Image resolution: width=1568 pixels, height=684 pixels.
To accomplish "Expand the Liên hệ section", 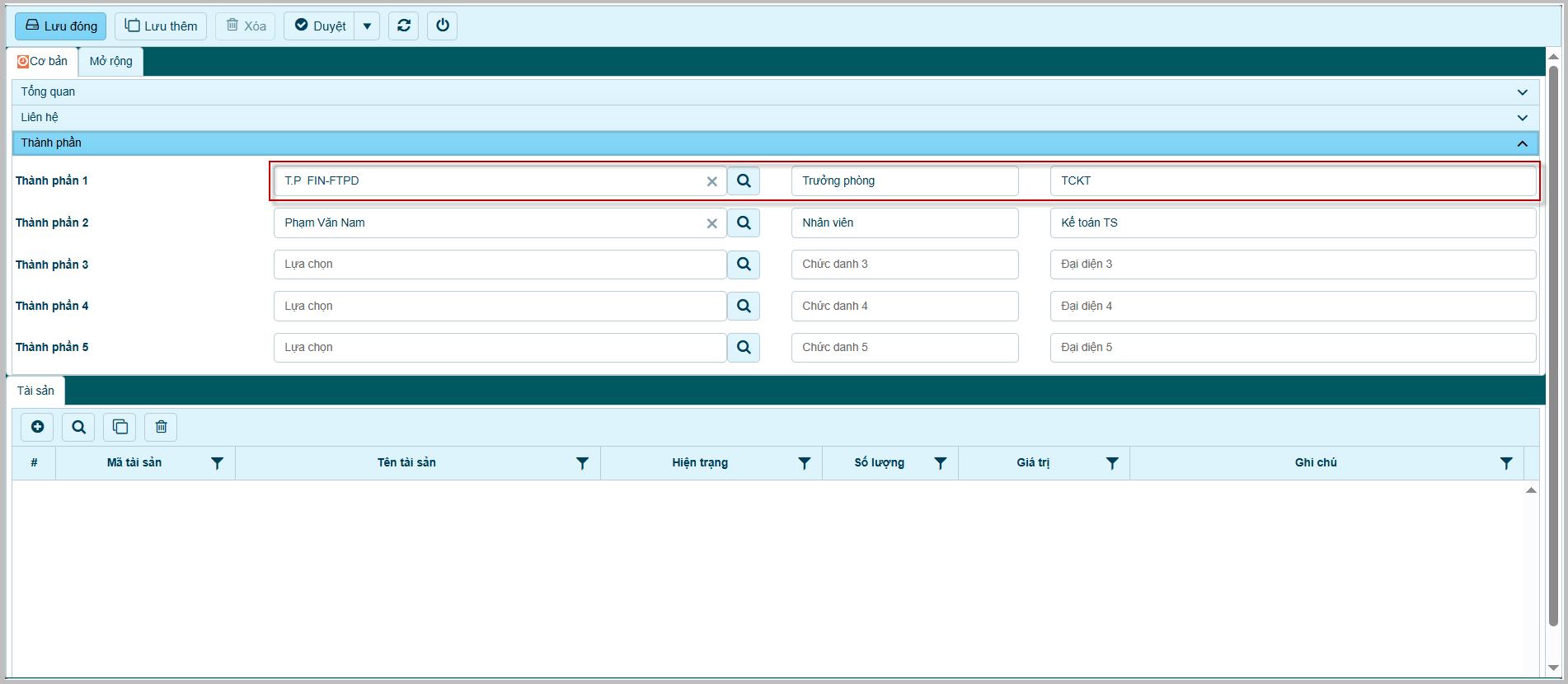I will click(x=1522, y=118).
